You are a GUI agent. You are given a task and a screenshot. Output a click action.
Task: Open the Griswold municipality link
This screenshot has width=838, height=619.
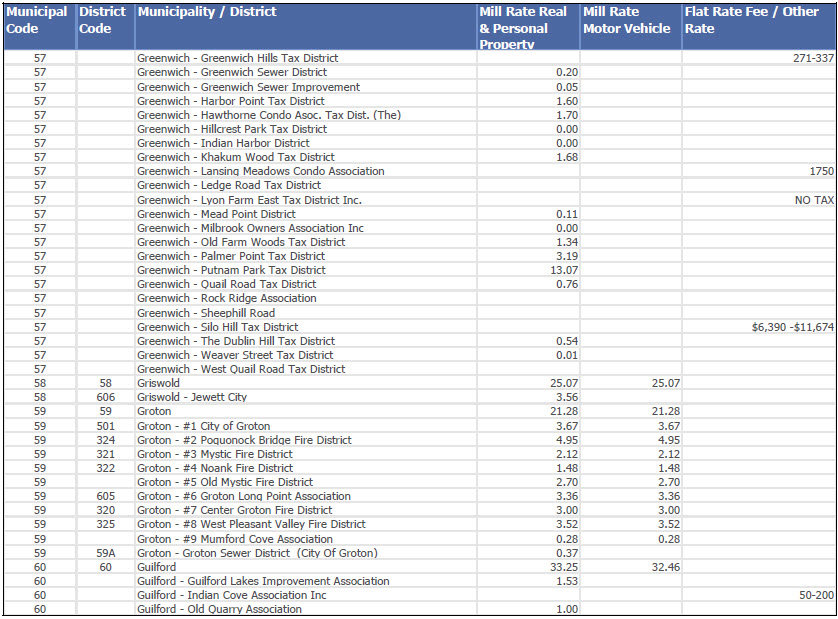(x=160, y=383)
